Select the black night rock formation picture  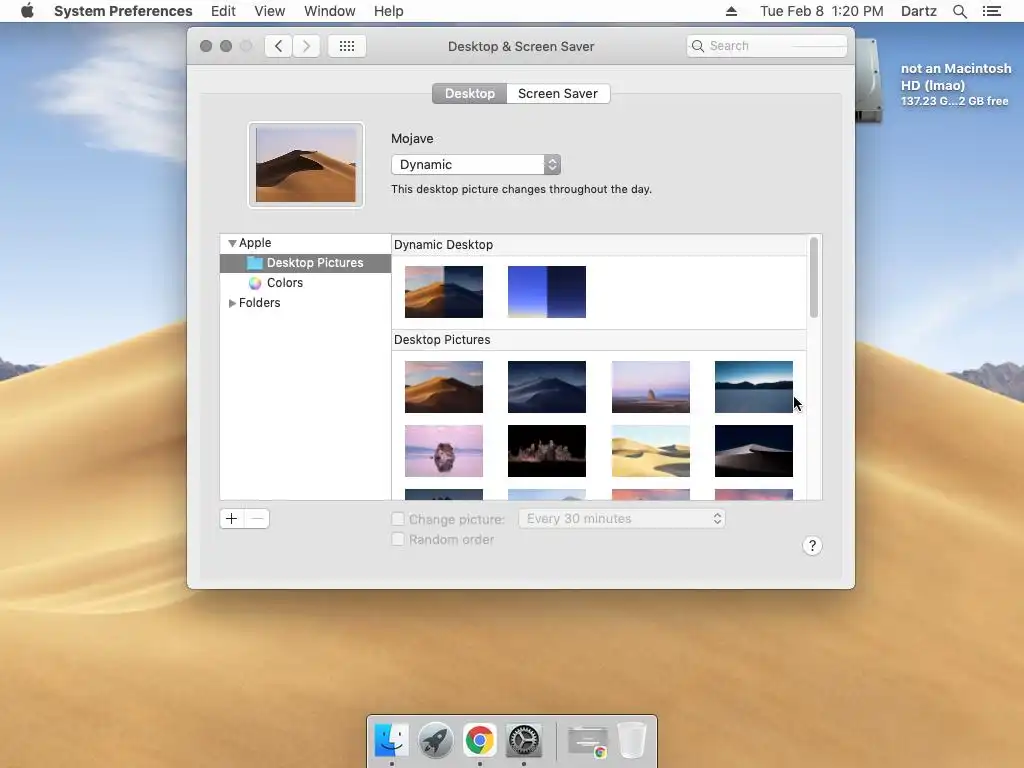click(547, 451)
